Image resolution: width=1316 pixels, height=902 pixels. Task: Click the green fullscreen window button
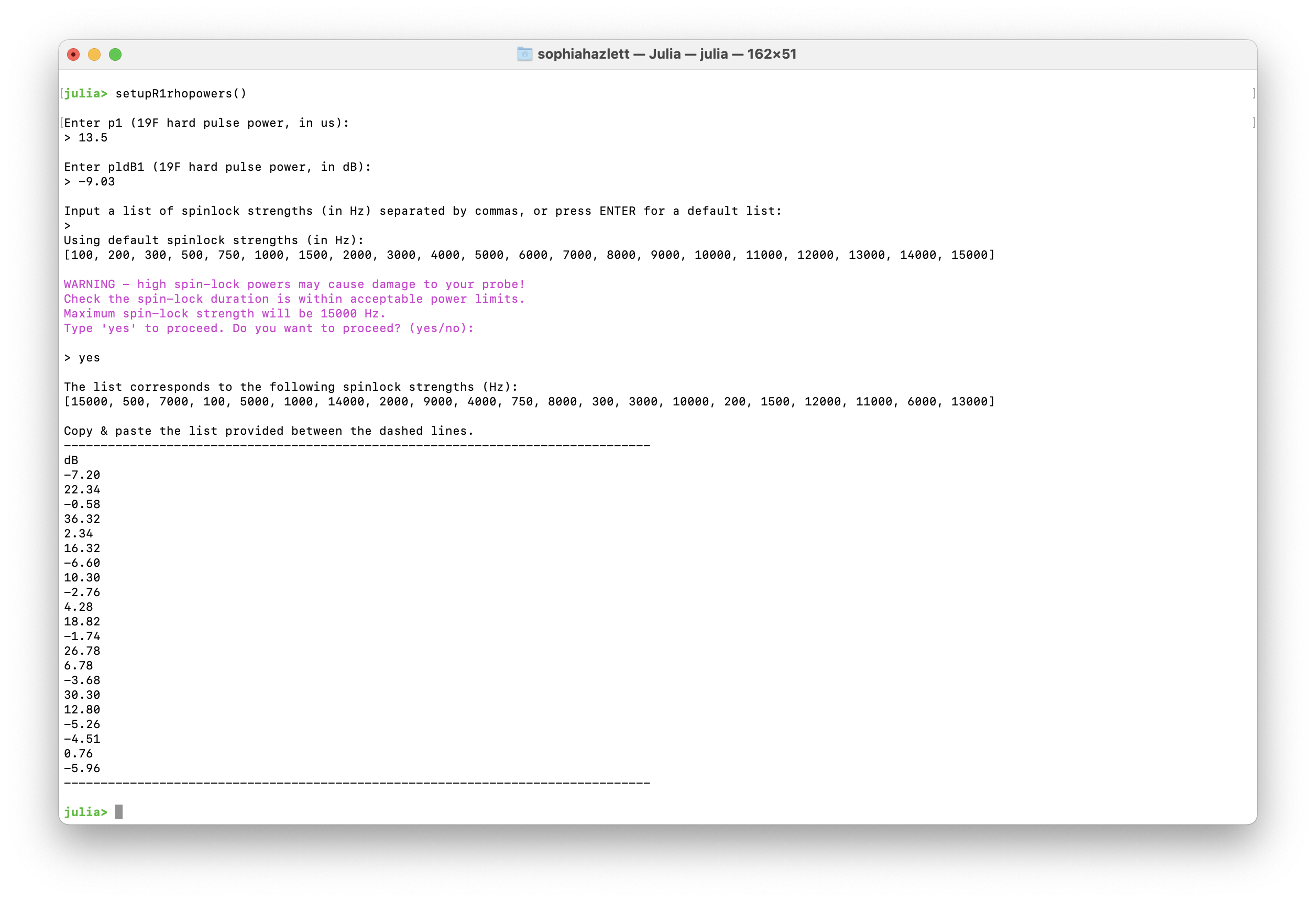click(115, 54)
